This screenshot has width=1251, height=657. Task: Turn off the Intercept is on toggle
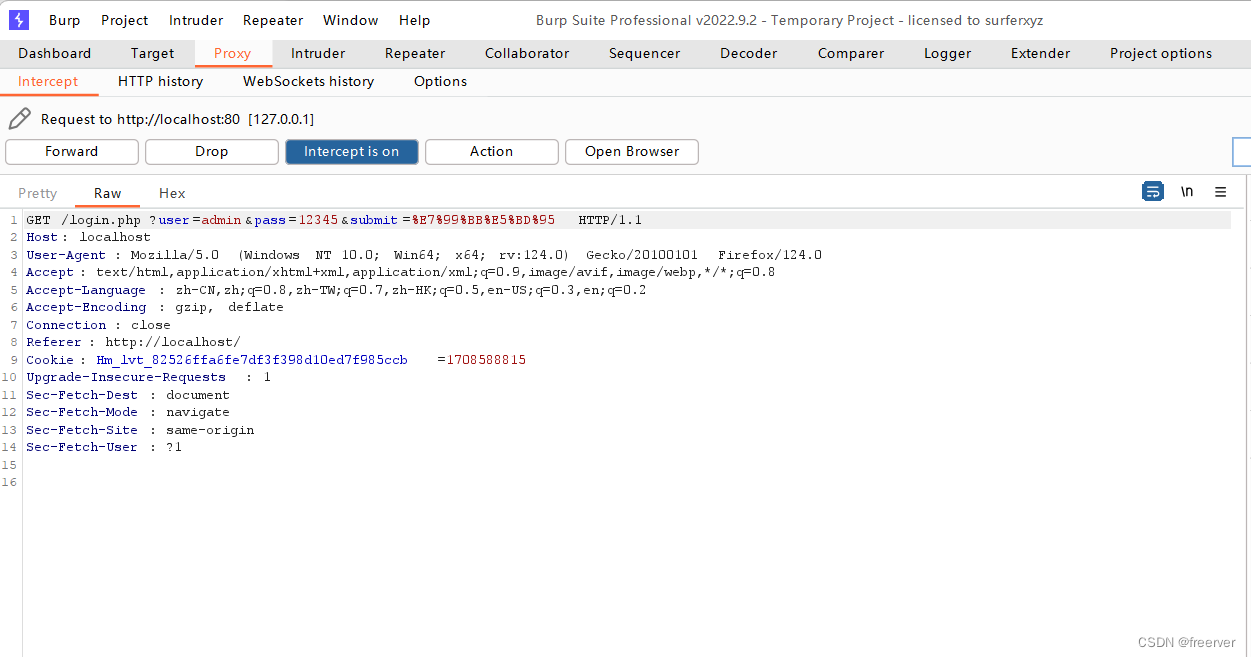coord(352,152)
